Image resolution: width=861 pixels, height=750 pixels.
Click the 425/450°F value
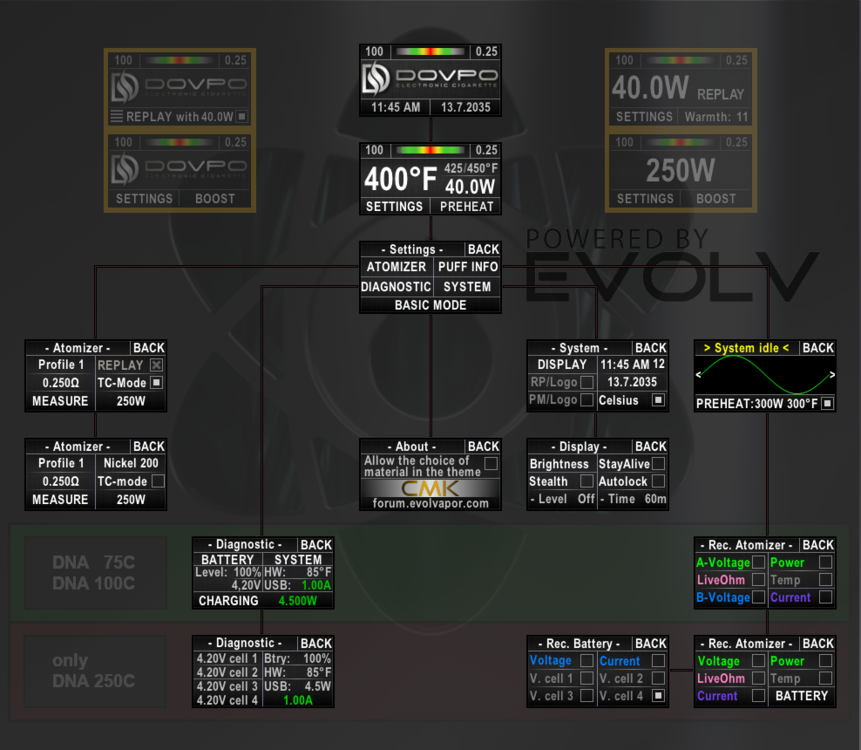pyautogui.click(x=471, y=168)
